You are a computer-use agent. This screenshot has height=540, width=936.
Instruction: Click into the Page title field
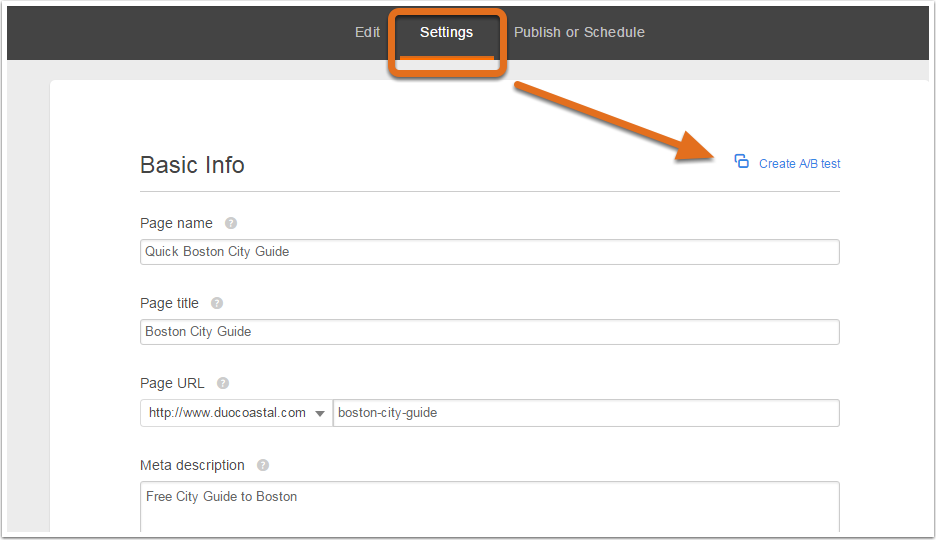[489, 332]
